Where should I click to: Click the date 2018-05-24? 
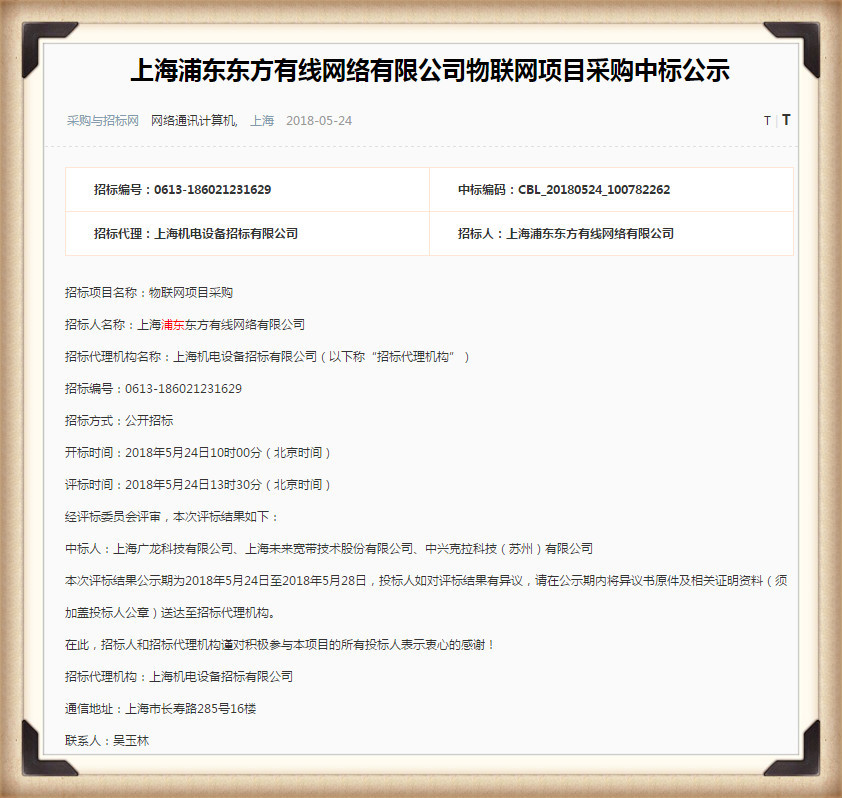click(x=319, y=121)
